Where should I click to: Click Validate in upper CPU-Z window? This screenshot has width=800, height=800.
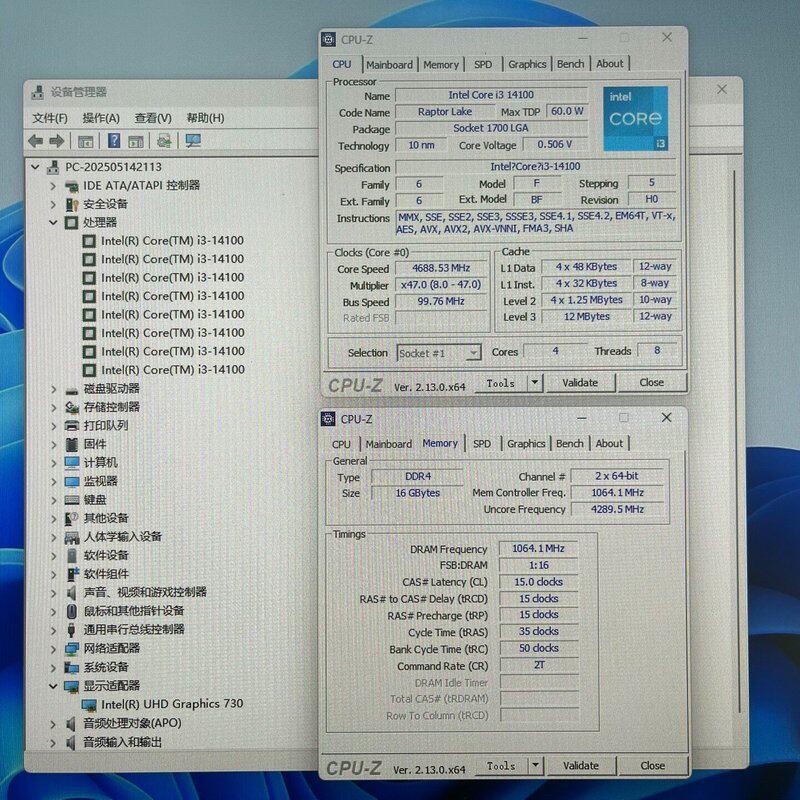pos(580,383)
